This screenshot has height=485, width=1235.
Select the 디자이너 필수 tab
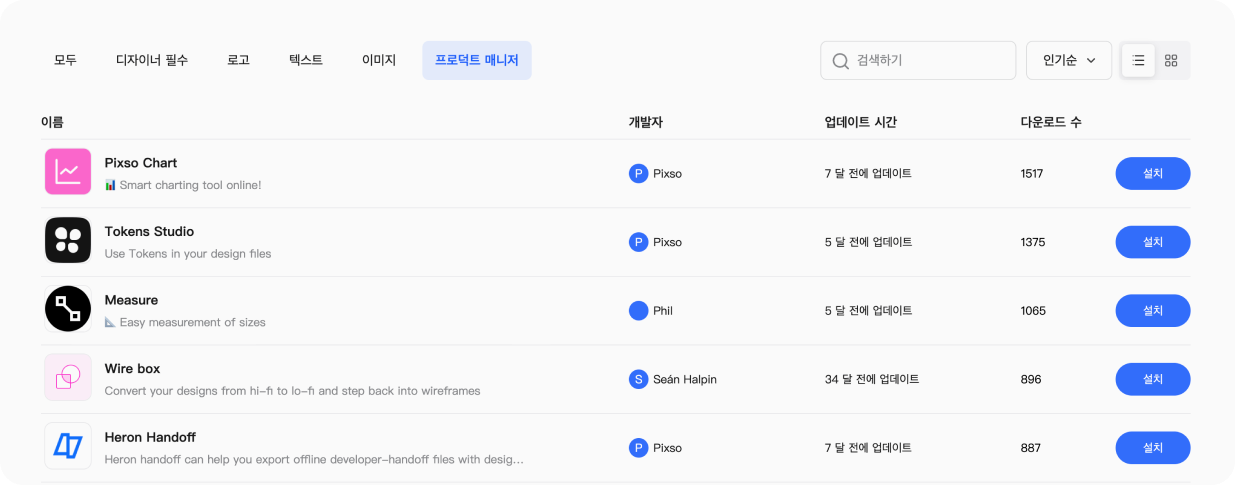coord(152,60)
